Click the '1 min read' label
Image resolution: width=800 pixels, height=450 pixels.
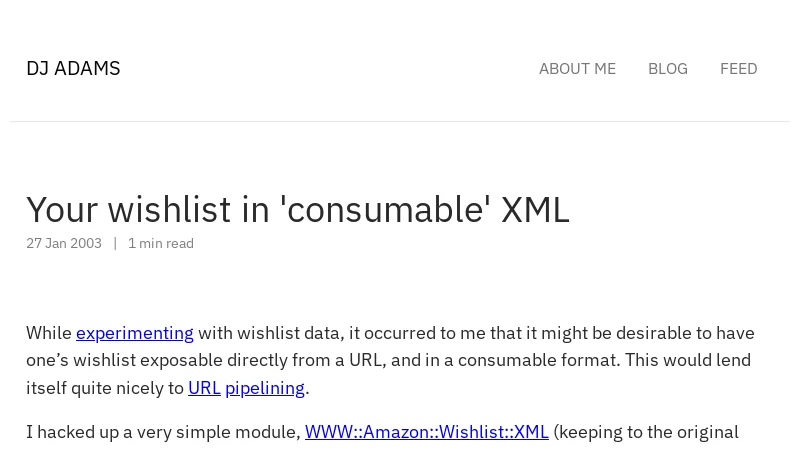[161, 243]
